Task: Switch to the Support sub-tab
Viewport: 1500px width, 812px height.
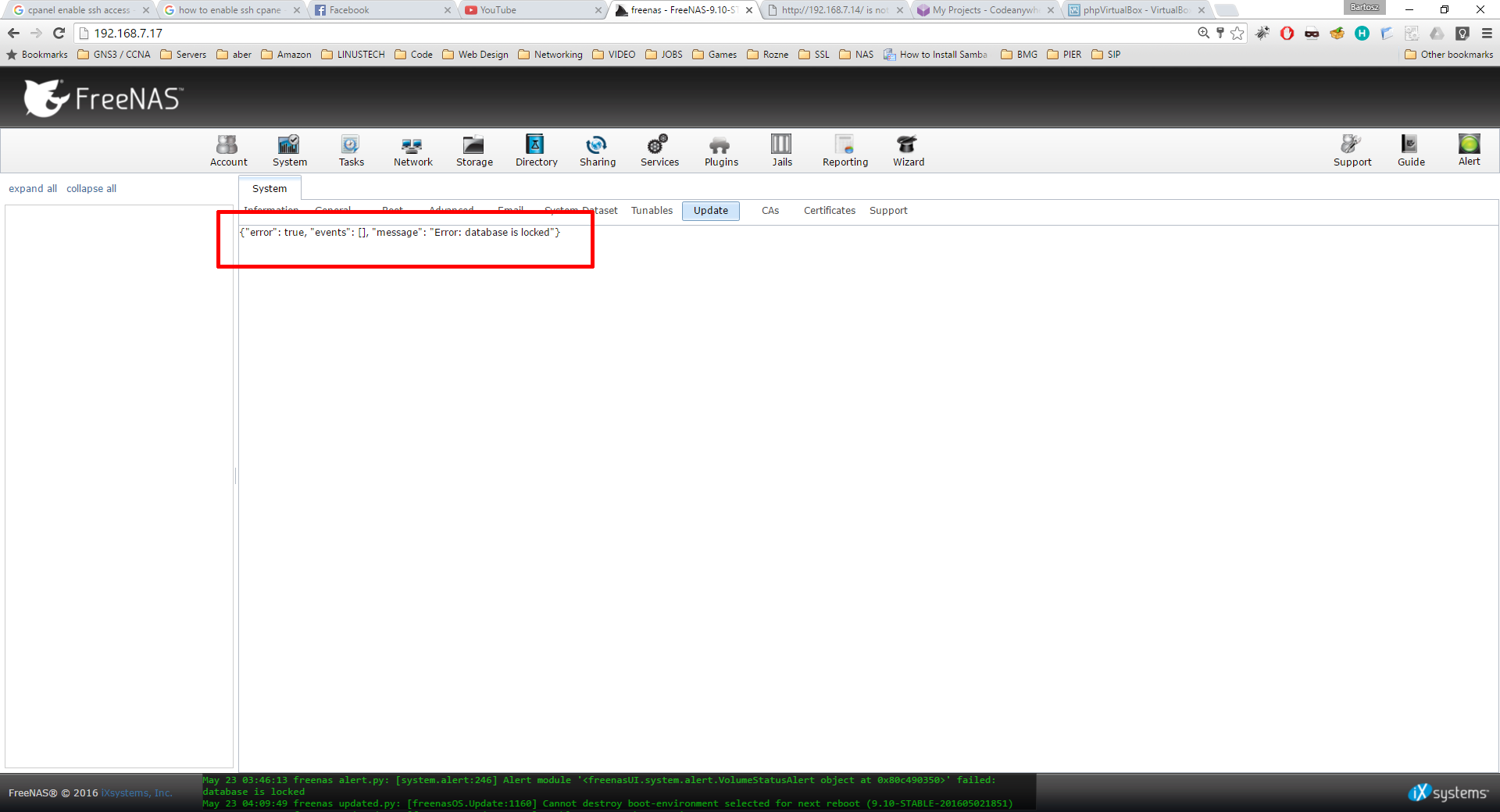Action: [888, 211]
